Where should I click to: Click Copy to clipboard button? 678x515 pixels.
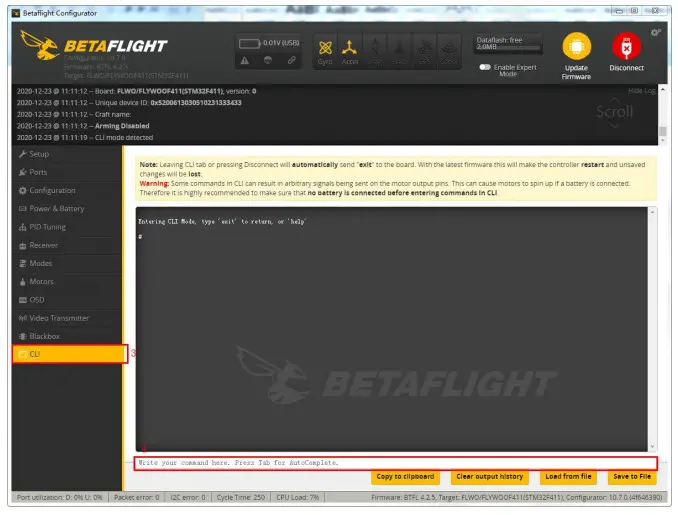(405, 477)
